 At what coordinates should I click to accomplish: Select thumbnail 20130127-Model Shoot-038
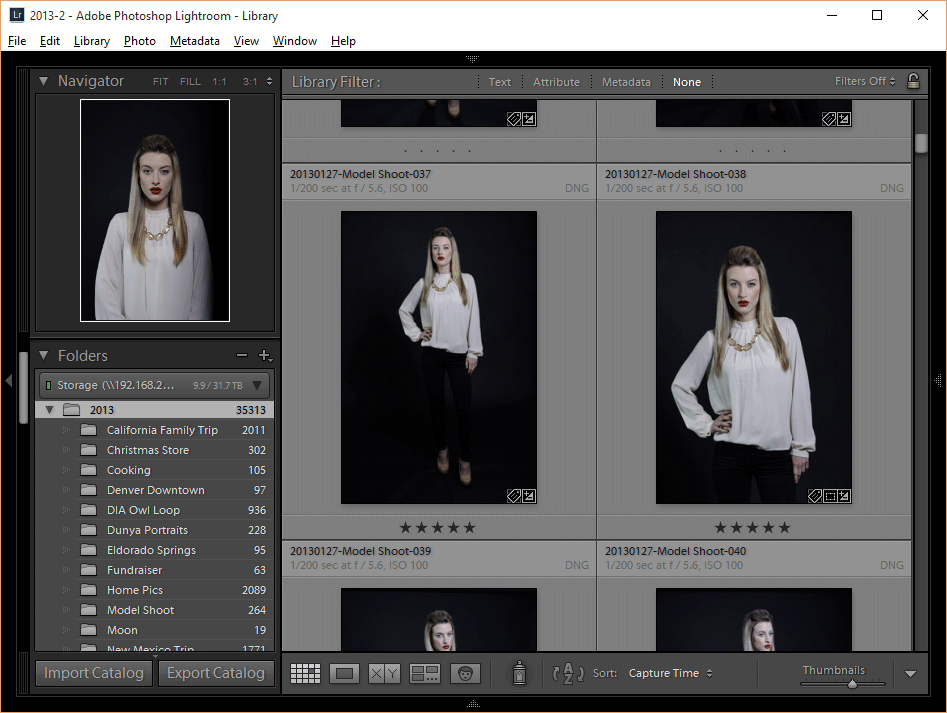(x=754, y=357)
